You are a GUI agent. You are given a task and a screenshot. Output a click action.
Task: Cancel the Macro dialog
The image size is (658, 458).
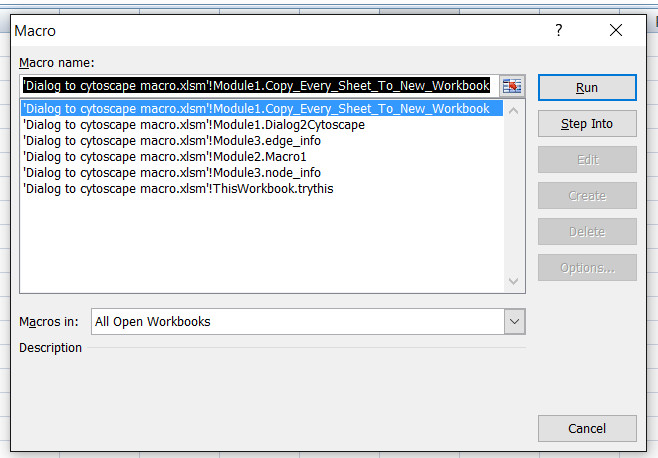click(x=587, y=429)
